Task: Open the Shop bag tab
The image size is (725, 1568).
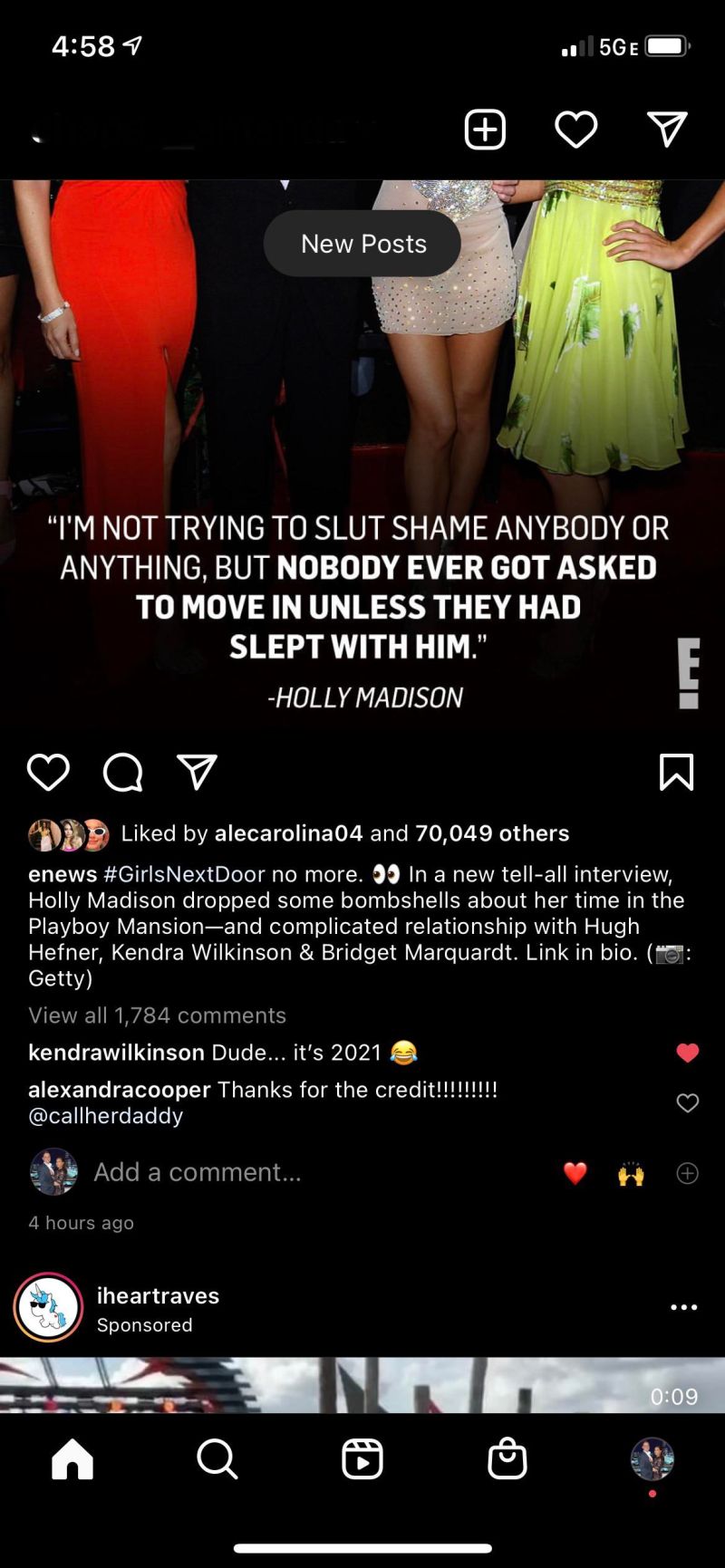Action: 507,1459
